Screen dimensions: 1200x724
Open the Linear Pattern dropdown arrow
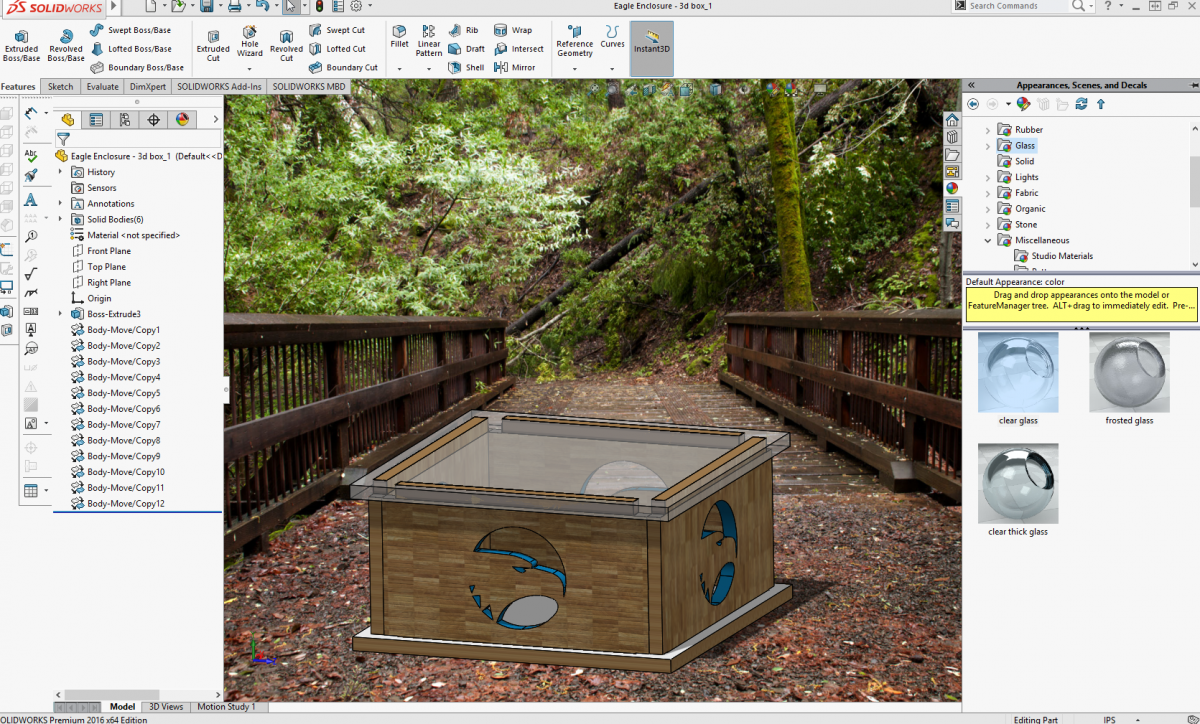429,69
